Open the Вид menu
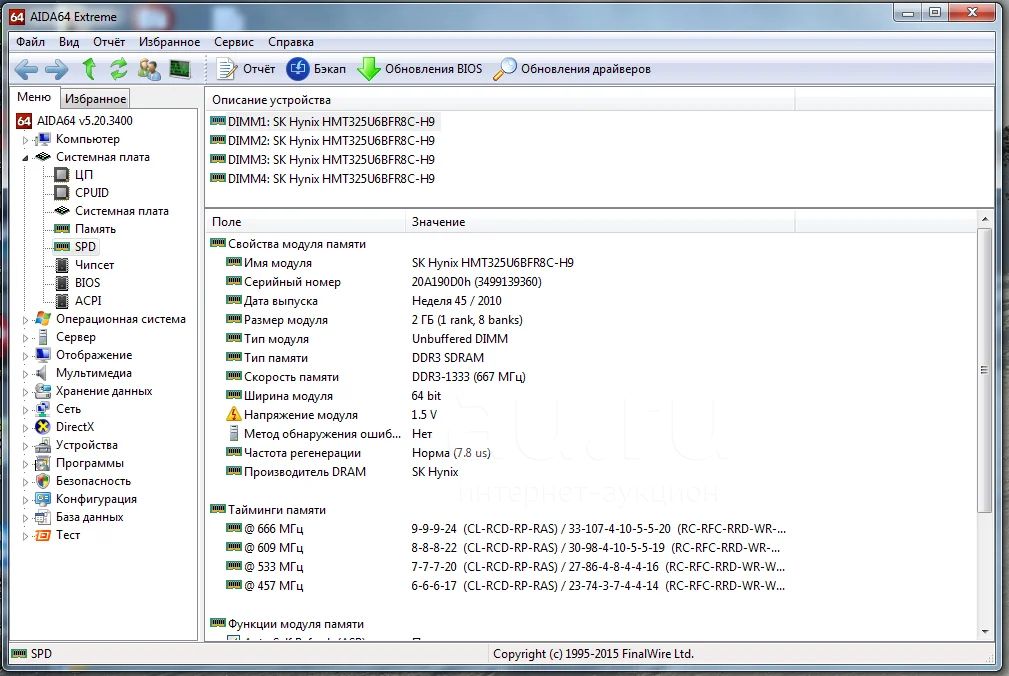Image resolution: width=1009 pixels, height=676 pixels. [x=69, y=42]
